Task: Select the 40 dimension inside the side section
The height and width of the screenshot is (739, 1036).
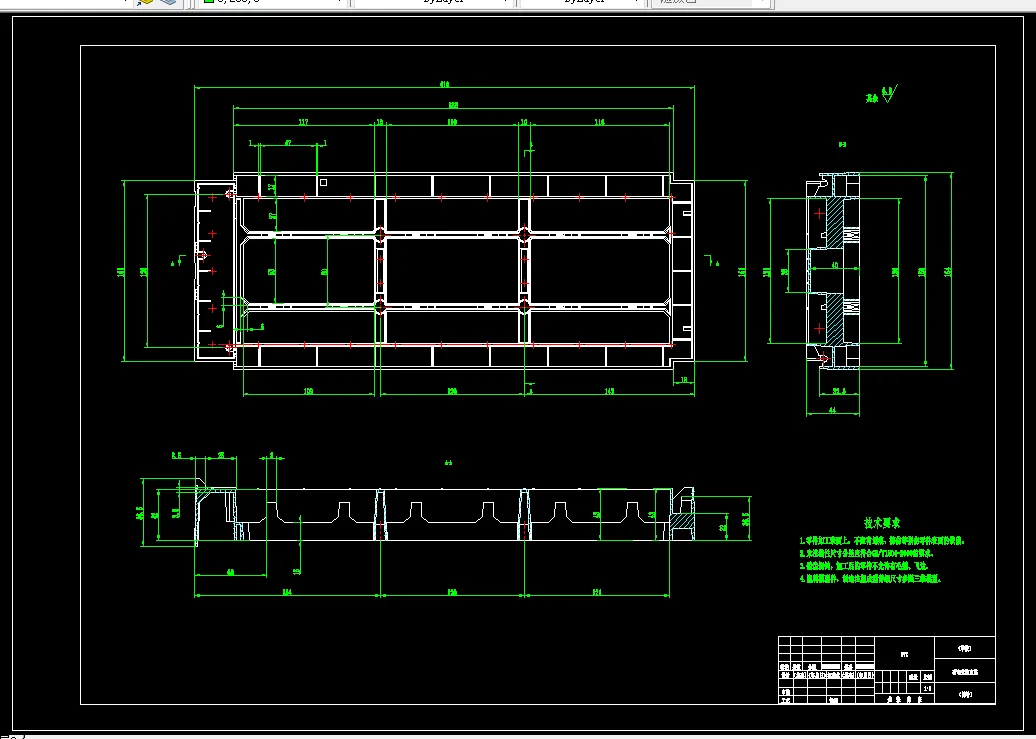Action: [835, 265]
